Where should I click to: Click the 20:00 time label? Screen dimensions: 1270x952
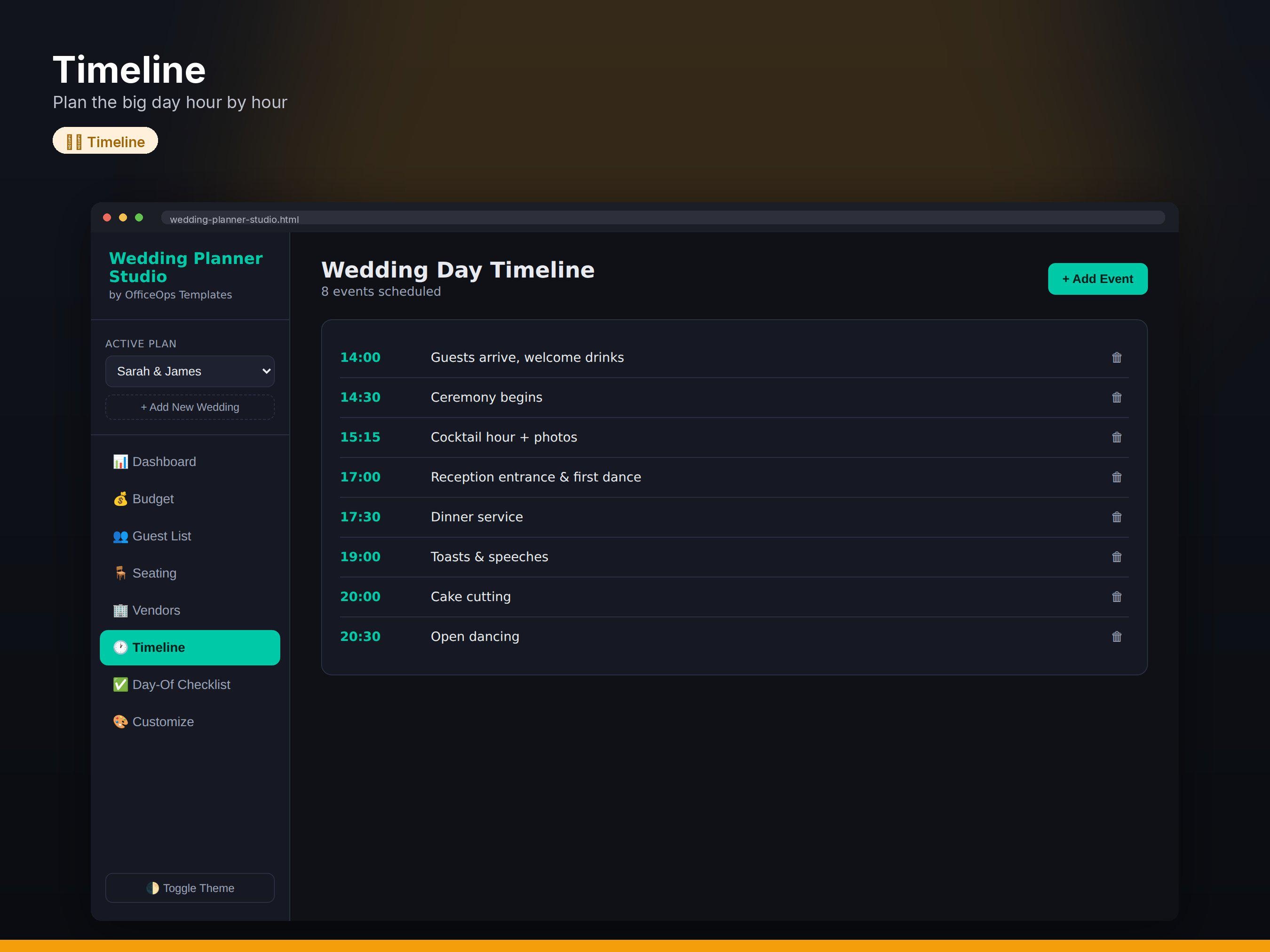point(360,597)
